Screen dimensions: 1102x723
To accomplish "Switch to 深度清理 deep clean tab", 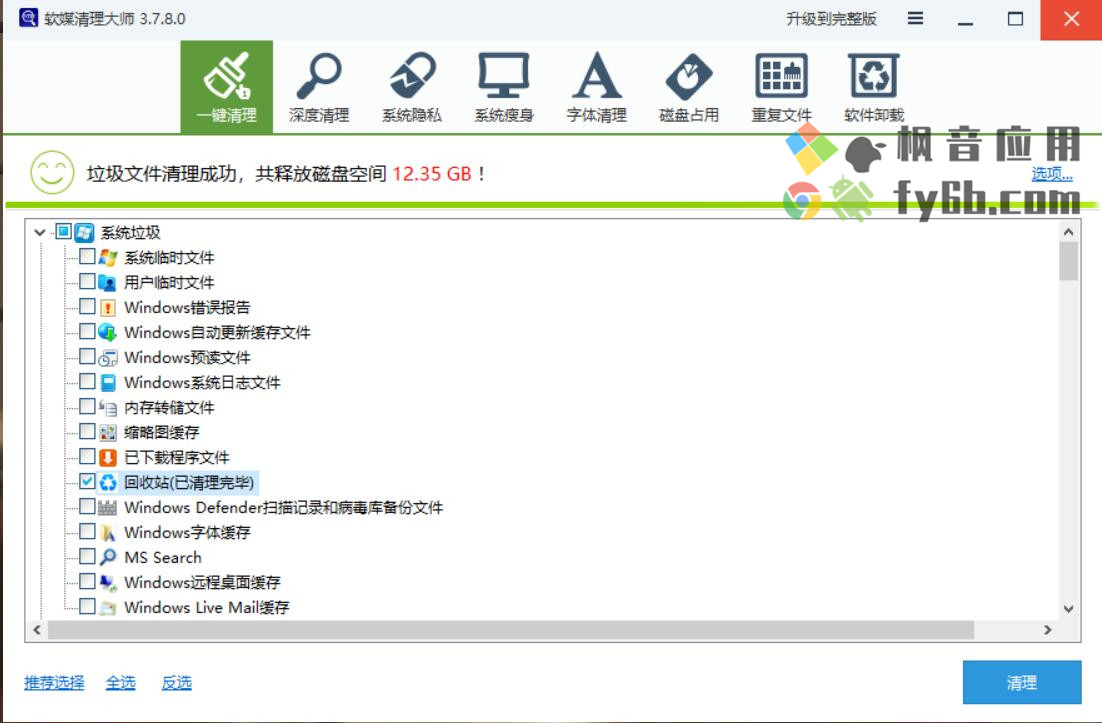I will point(319,87).
